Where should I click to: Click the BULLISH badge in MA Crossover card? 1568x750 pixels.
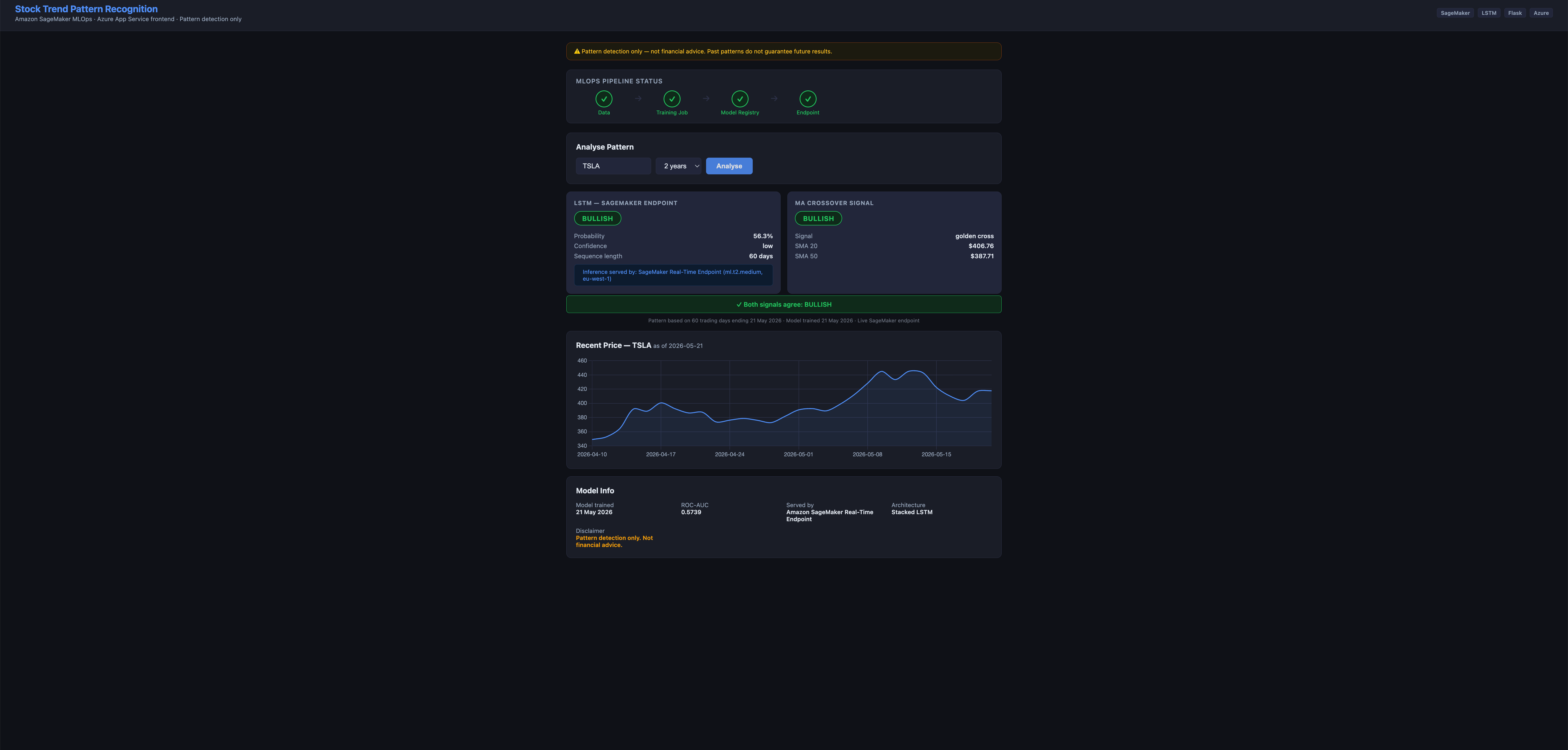point(818,219)
